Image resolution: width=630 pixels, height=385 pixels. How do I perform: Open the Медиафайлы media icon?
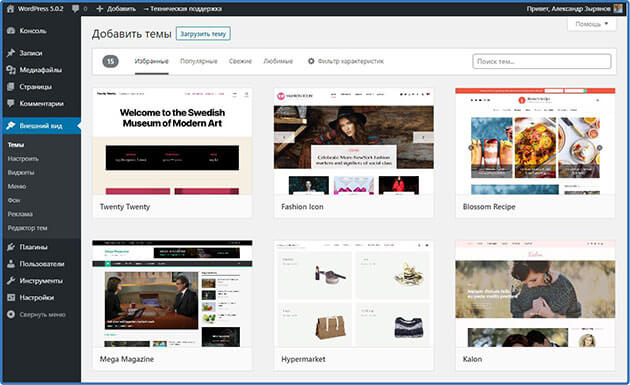pos(11,70)
